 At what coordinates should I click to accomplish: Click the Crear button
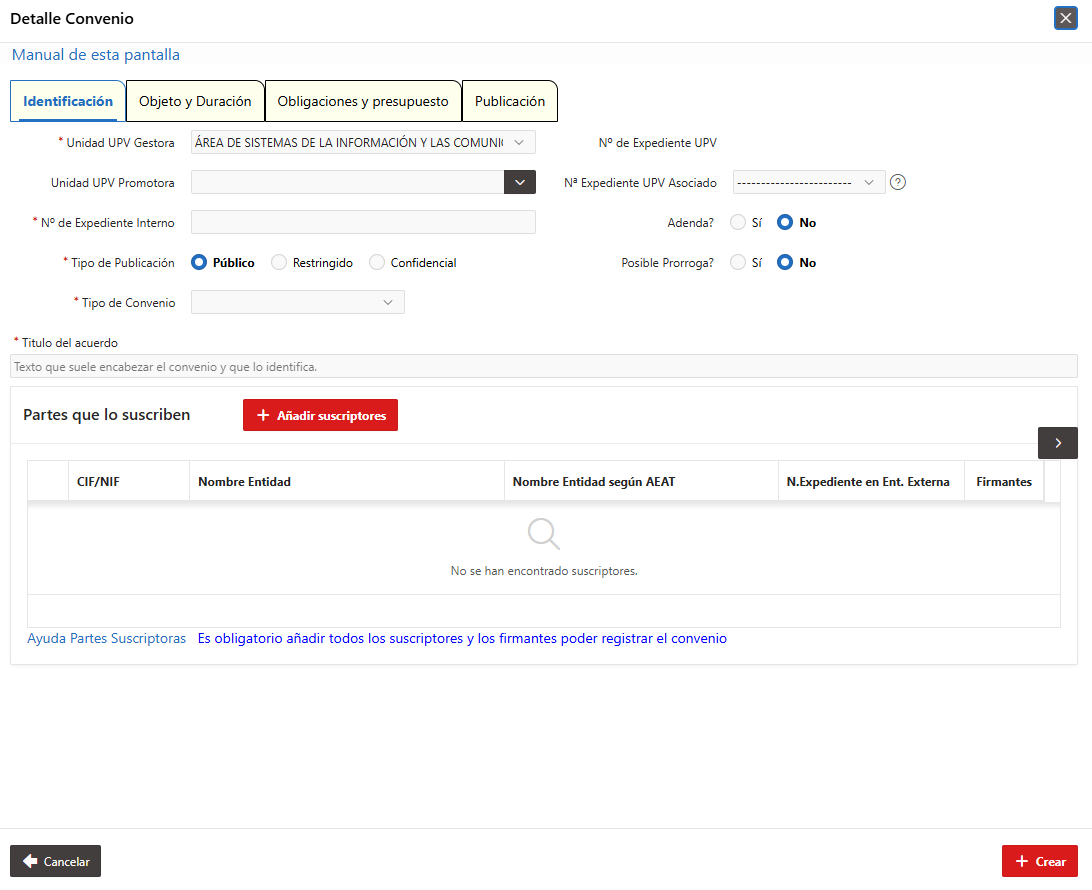(1040, 861)
